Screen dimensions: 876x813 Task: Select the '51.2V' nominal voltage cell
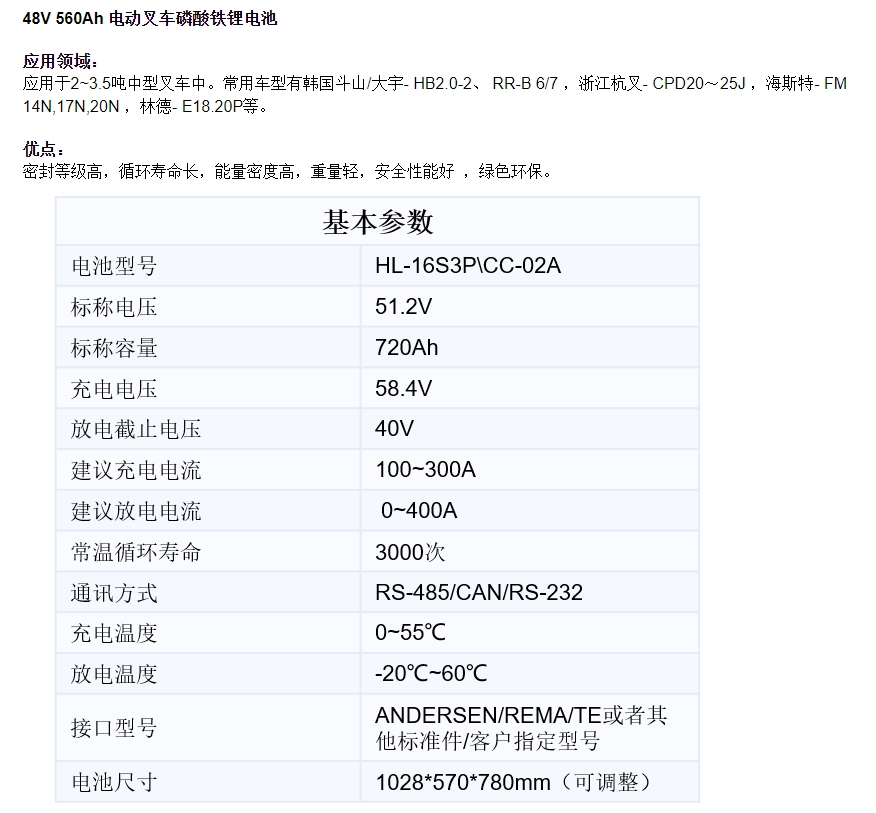coord(404,307)
